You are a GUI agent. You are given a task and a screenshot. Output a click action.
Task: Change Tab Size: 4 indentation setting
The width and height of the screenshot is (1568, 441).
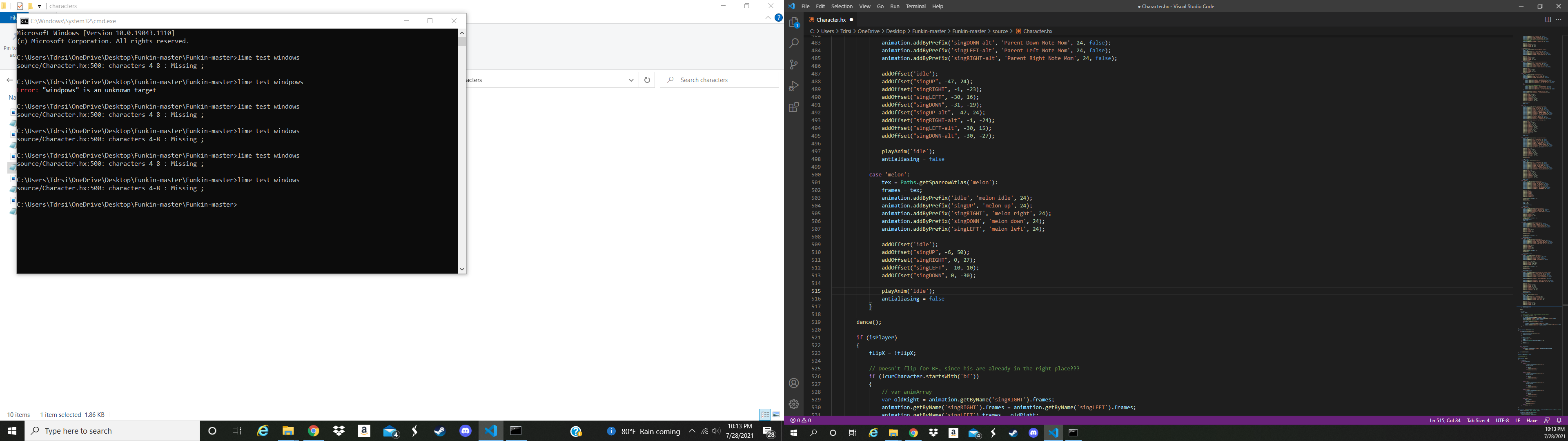click(1478, 420)
